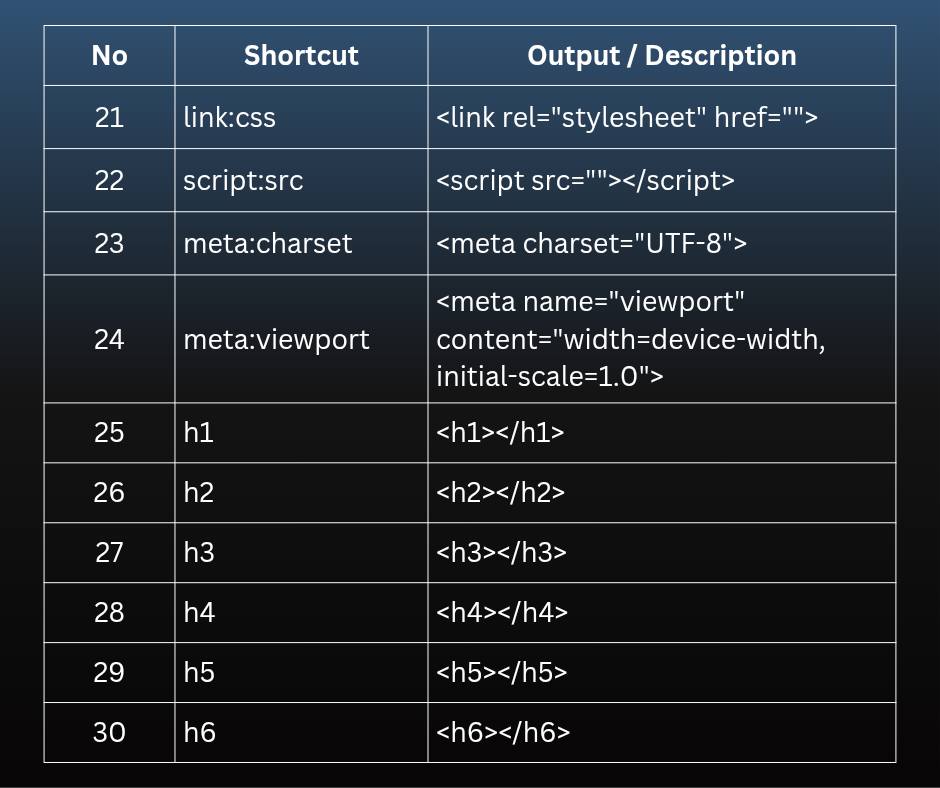The height and width of the screenshot is (788, 940).
Task: Click the meta:charset shortcut text
Action: click(267, 243)
